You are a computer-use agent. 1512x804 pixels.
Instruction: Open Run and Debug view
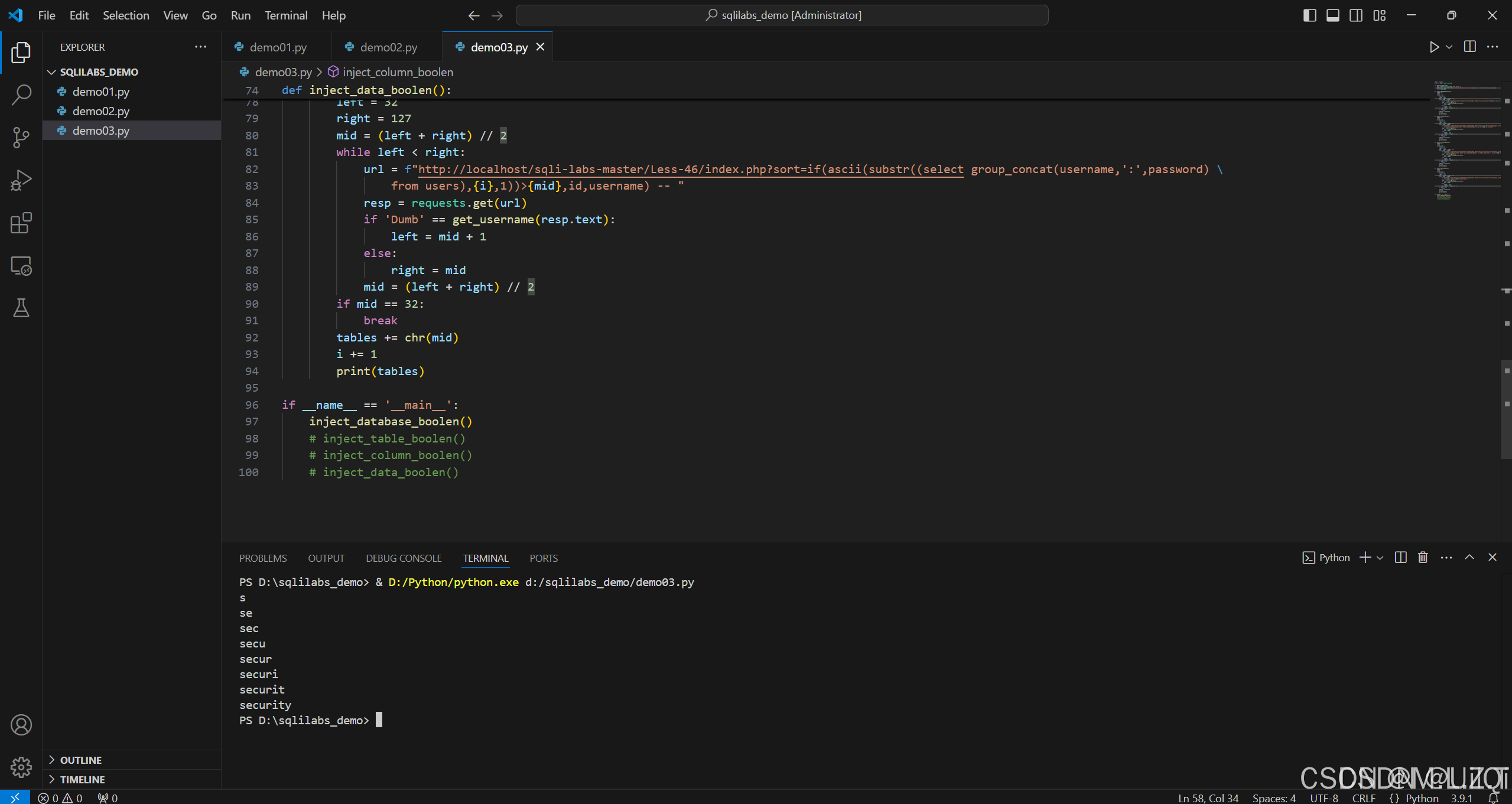click(21, 180)
